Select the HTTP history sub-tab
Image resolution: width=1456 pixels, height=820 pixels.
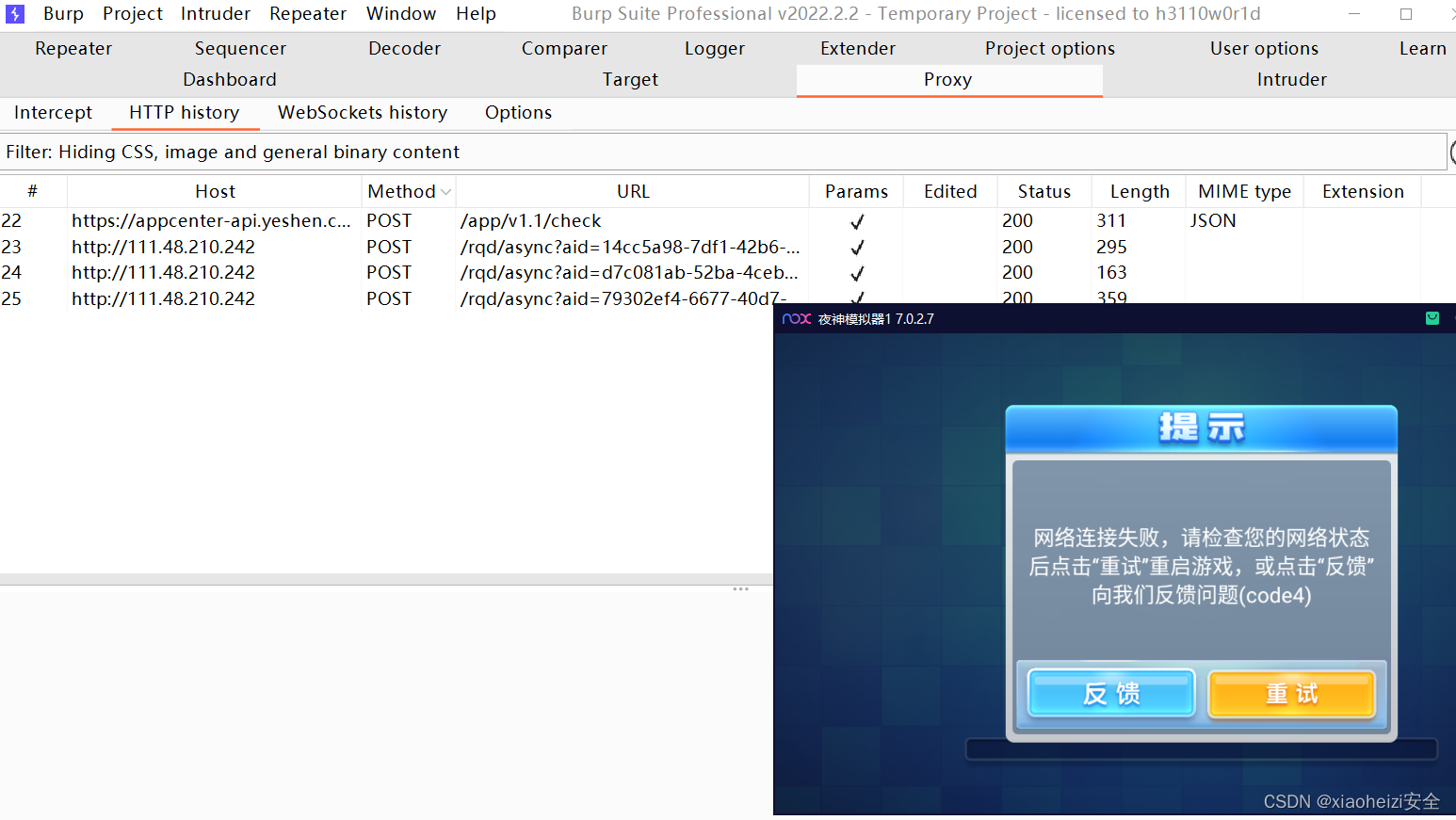click(185, 113)
